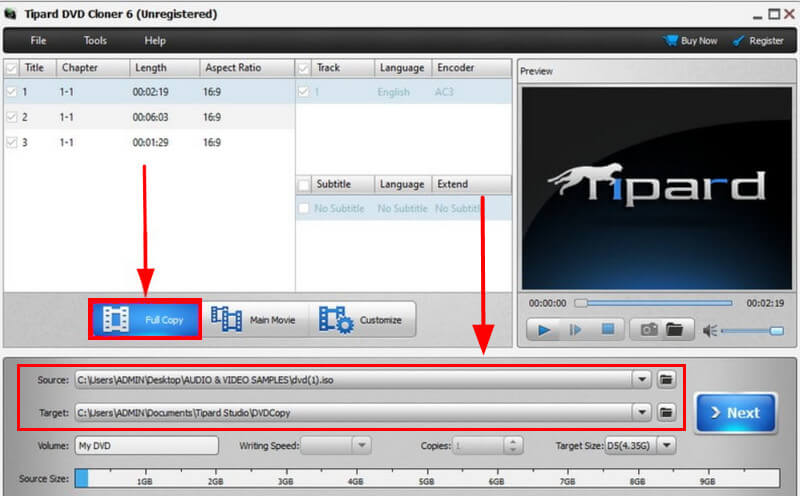Click the next frame step button
This screenshot has height=496, width=800.
pos(575,330)
